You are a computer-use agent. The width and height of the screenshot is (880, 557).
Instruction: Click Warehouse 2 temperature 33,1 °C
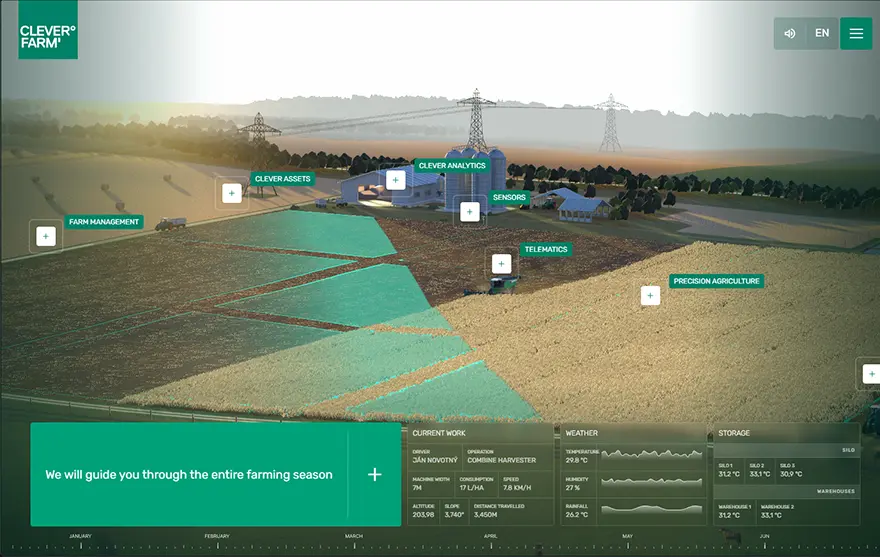tap(771, 515)
